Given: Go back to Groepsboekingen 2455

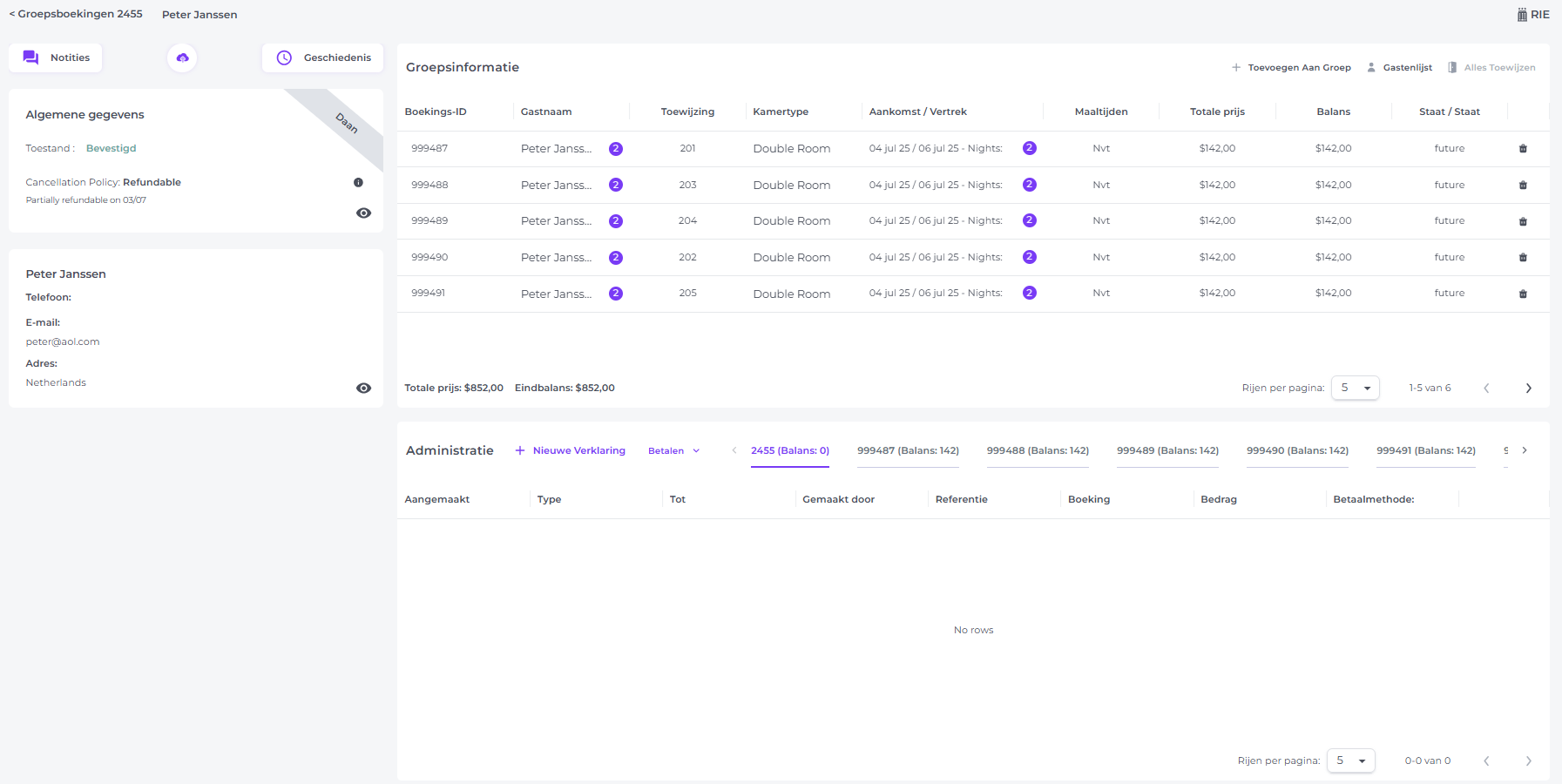Looking at the screenshot, I should [76, 14].
